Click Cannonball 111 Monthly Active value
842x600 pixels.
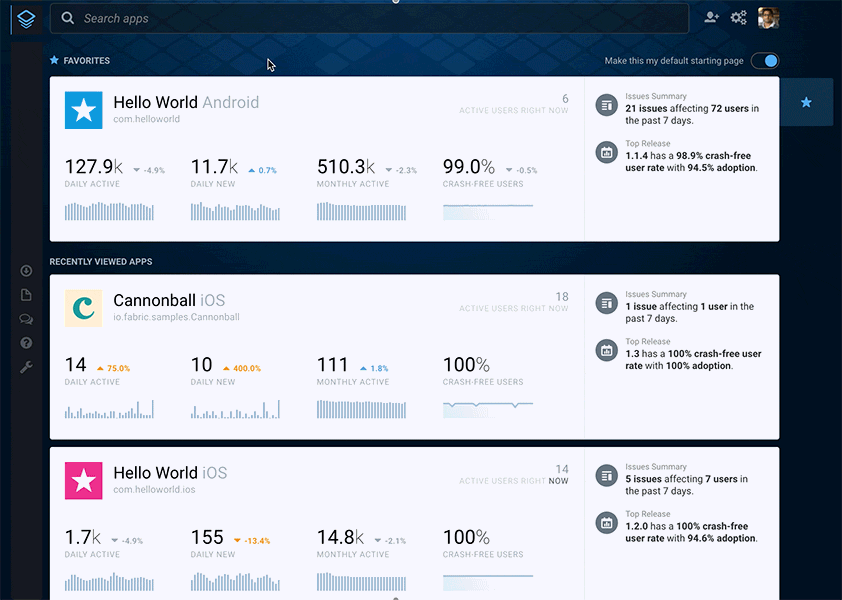coord(333,365)
